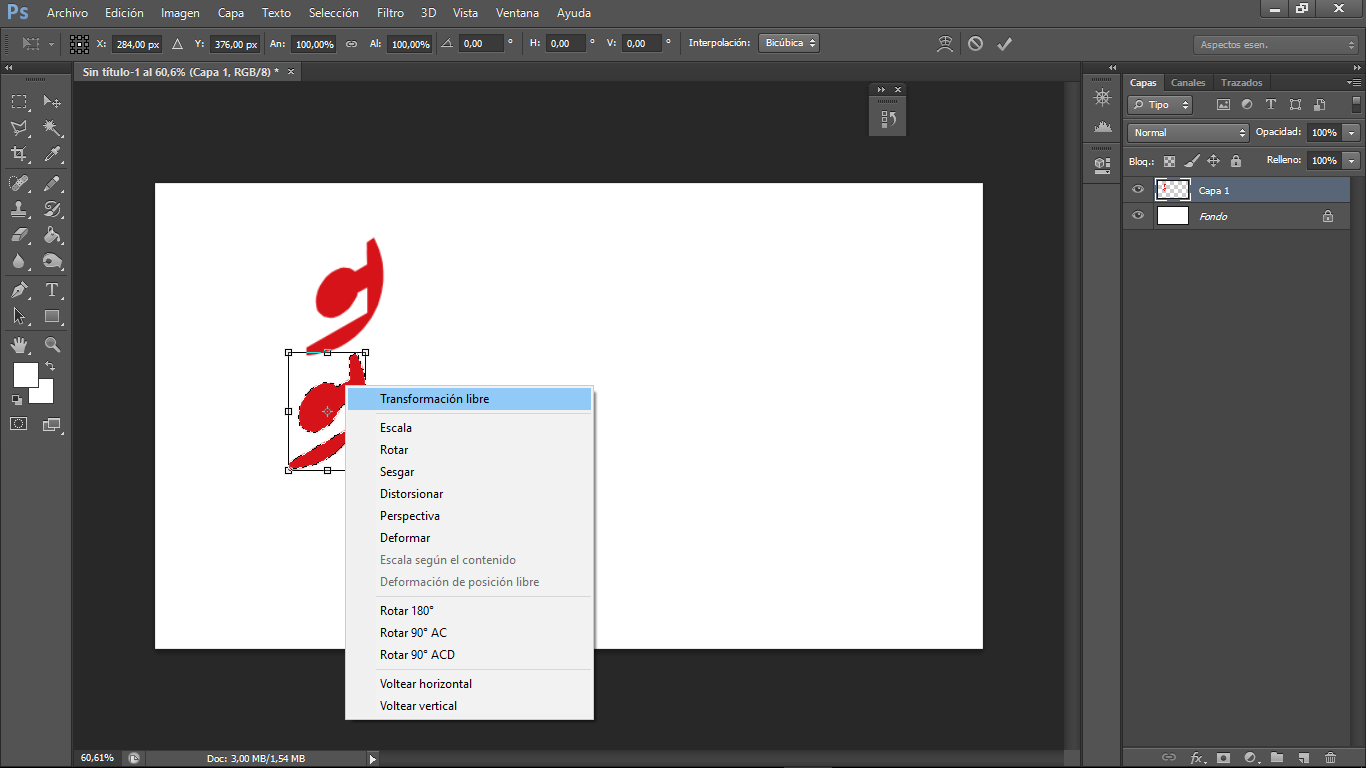The height and width of the screenshot is (768, 1366).
Task: Open the Layers panel options menu
Action: click(1354, 83)
